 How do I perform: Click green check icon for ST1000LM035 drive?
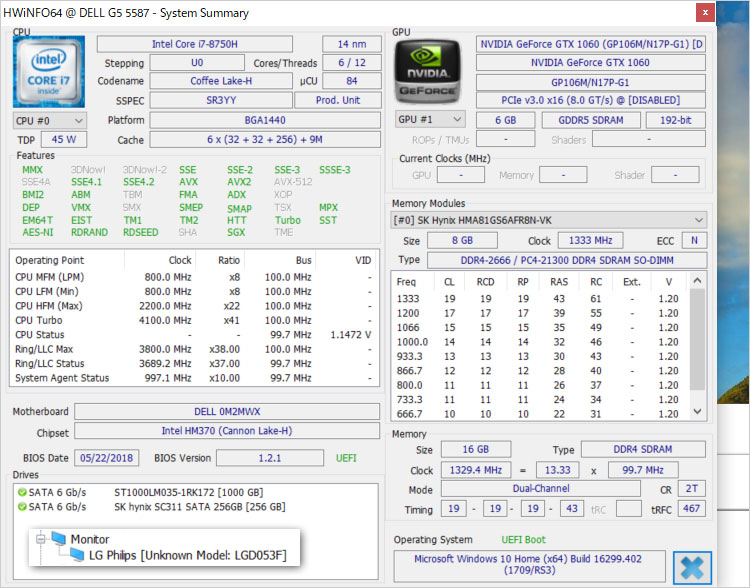pos(22,492)
